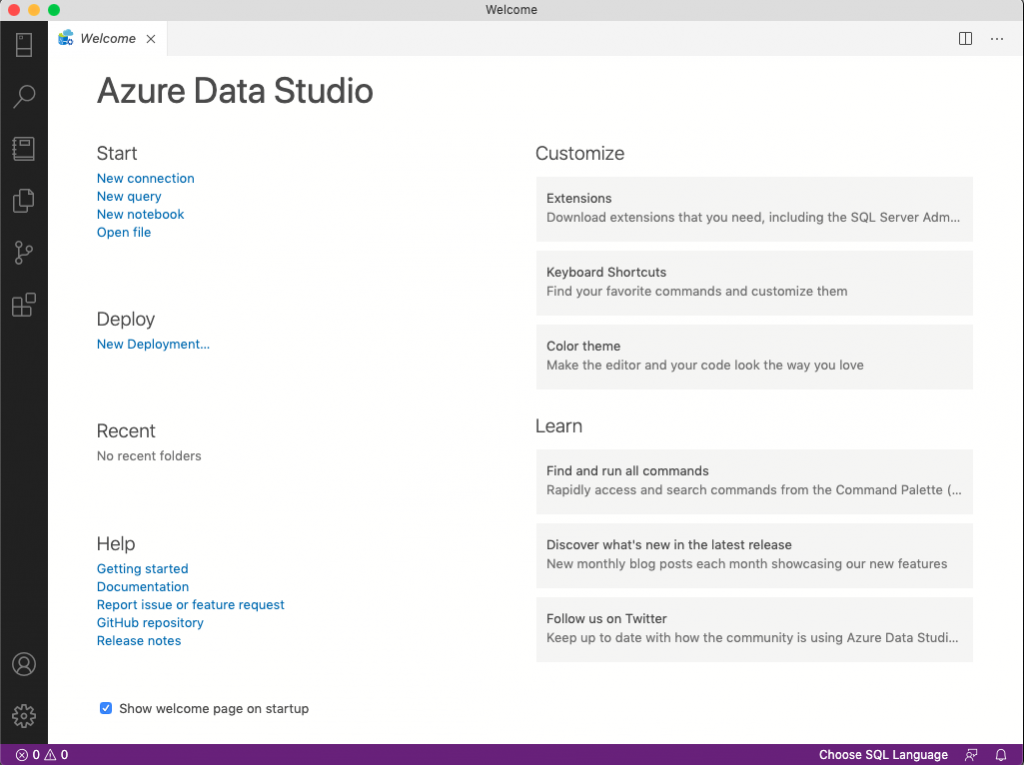Viewport: 1024px width, 765px height.
Task: Open the Extensions view icon
Action: tap(24, 305)
